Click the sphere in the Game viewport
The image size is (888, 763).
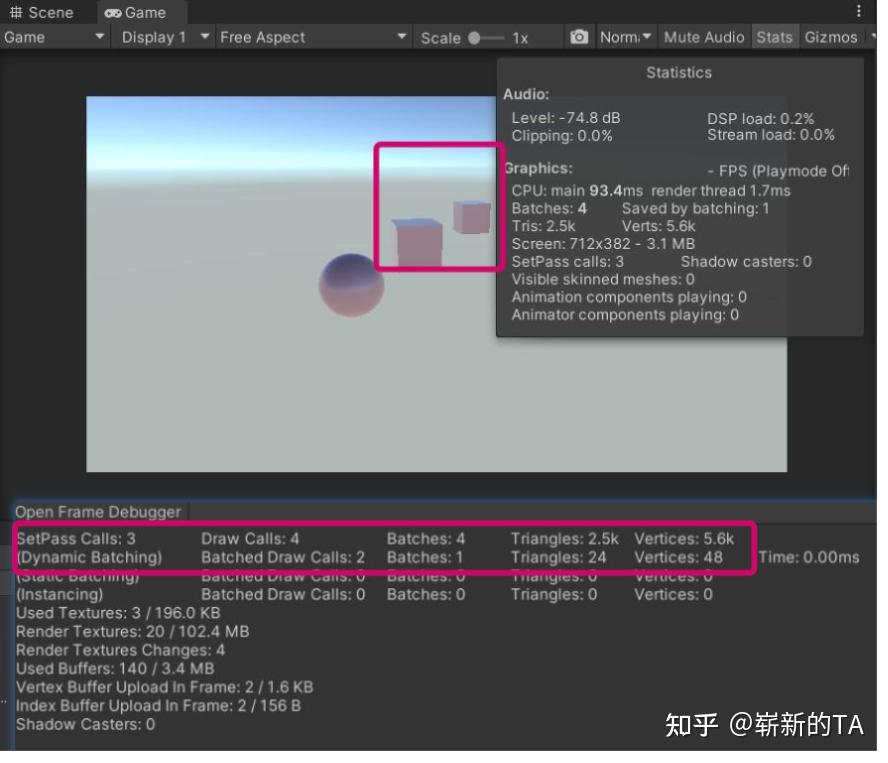tap(352, 285)
